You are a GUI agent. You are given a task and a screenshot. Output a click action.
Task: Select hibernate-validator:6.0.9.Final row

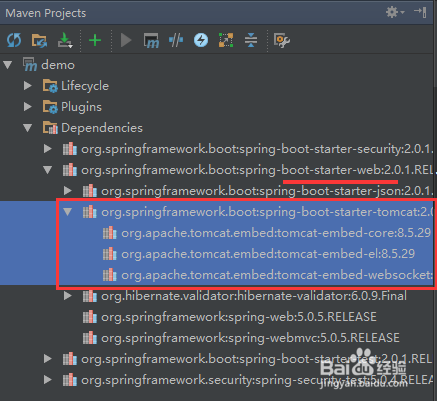(218, 296)
